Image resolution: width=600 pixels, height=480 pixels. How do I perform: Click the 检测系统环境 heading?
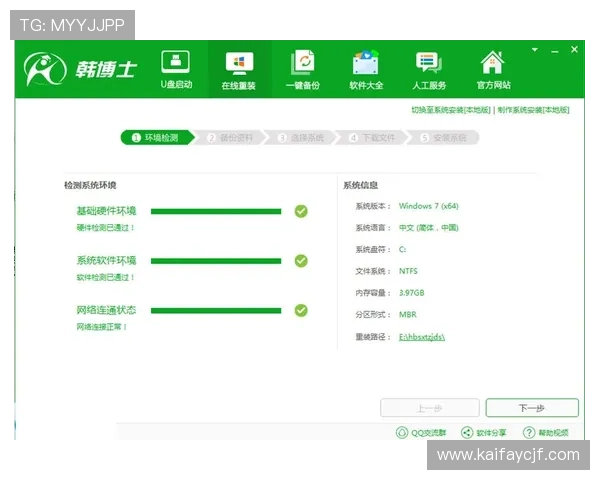[90, 186]
